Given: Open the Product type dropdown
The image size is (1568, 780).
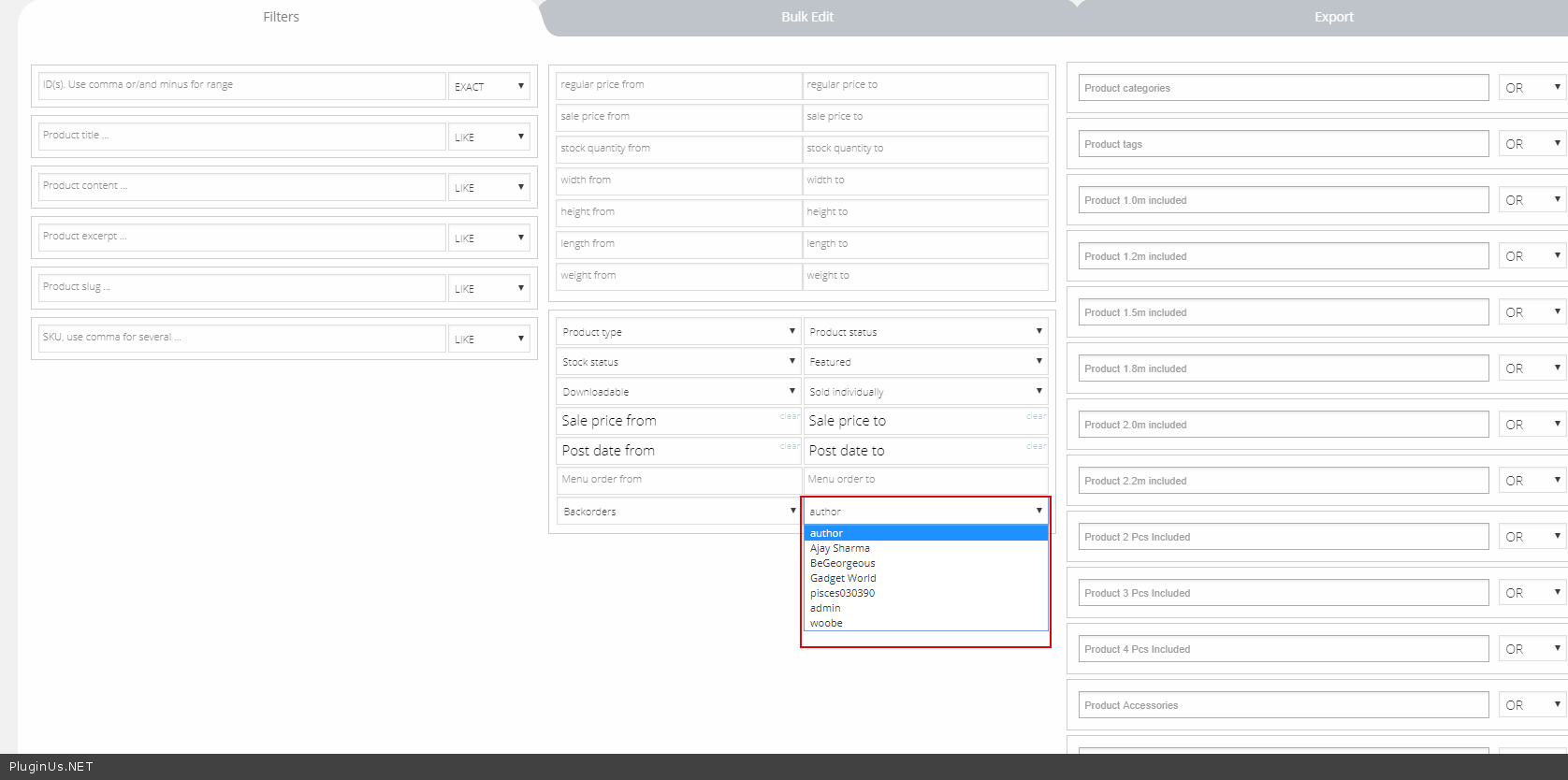Looking at the screenshot, I should (678, 332).
